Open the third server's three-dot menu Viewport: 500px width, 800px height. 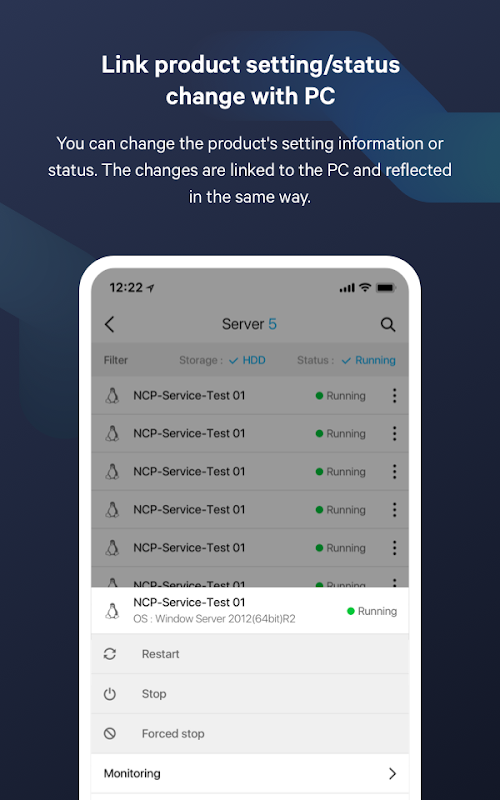pos(394,471)
